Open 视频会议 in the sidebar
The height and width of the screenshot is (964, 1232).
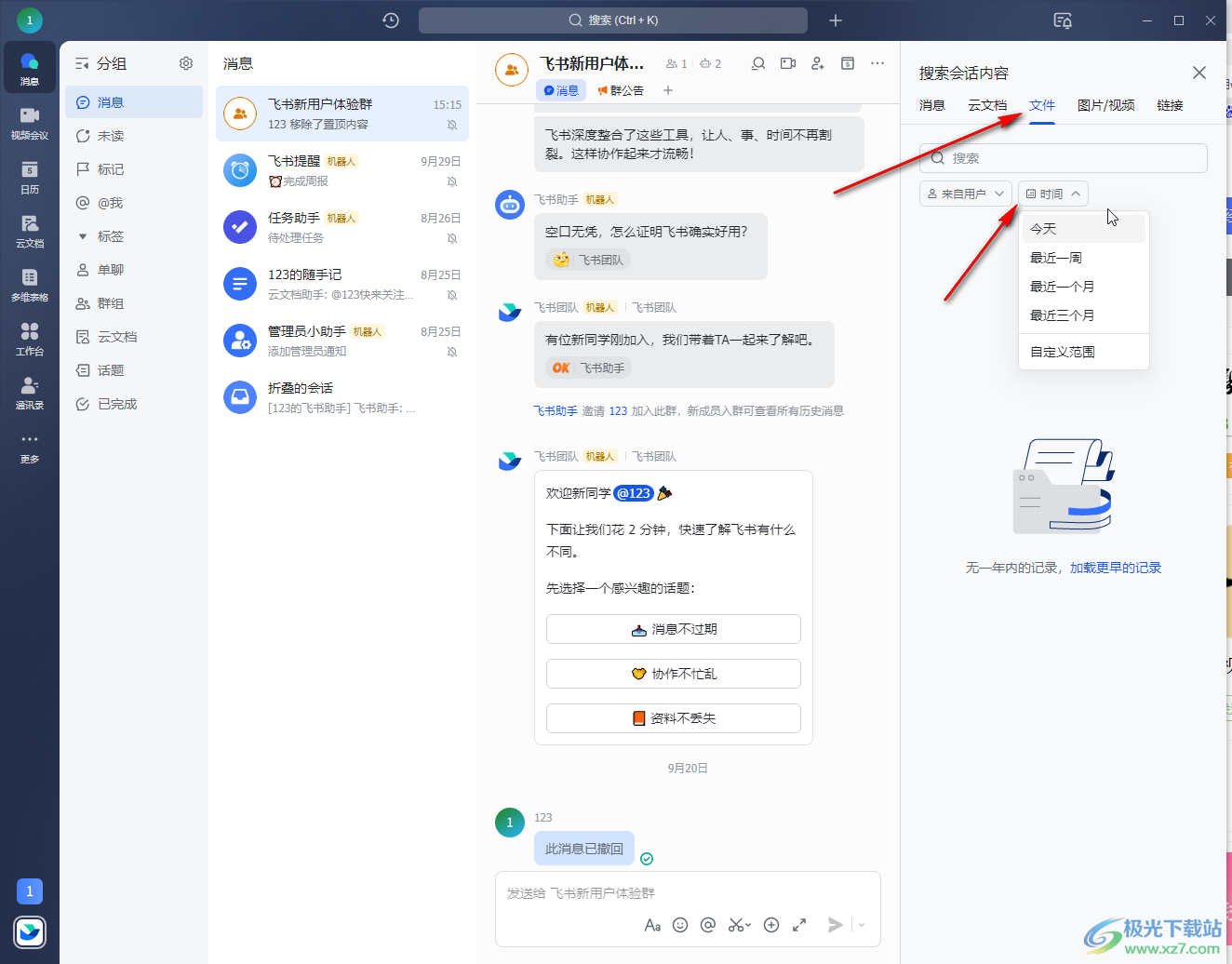30,122
